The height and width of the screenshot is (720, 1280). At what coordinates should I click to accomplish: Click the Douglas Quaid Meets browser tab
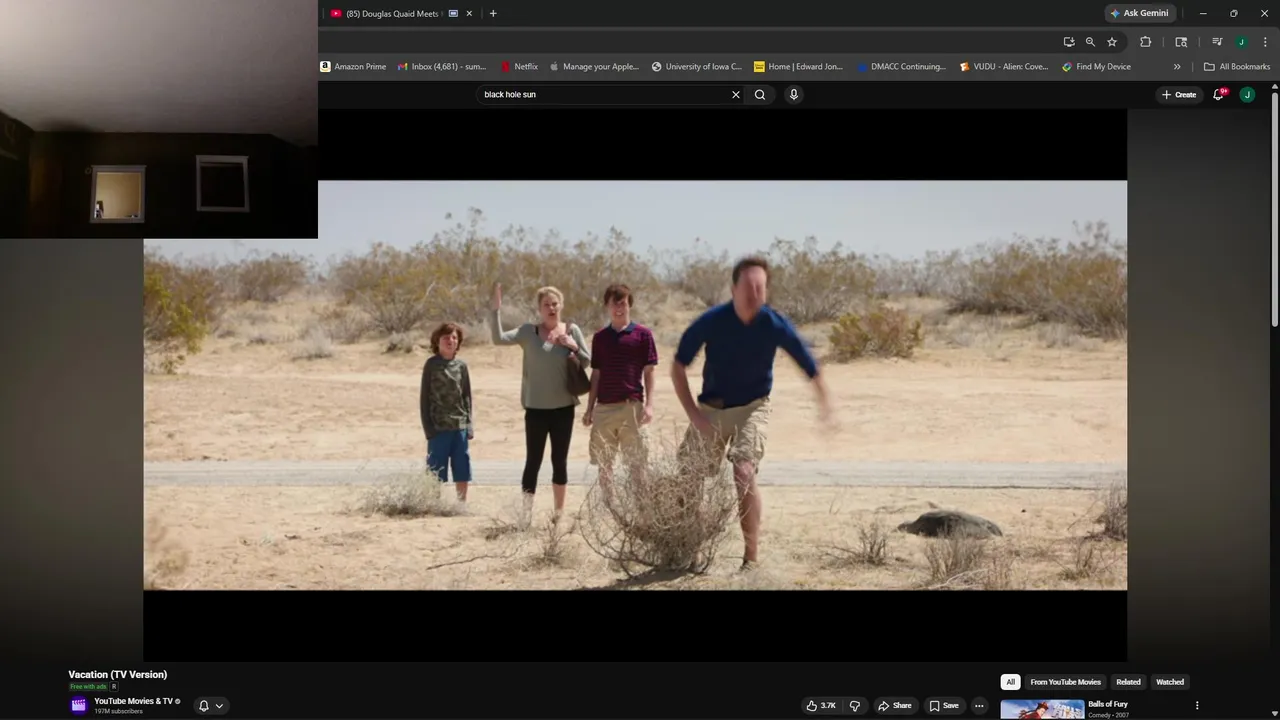pyautogui.click(x=392, y=13)
